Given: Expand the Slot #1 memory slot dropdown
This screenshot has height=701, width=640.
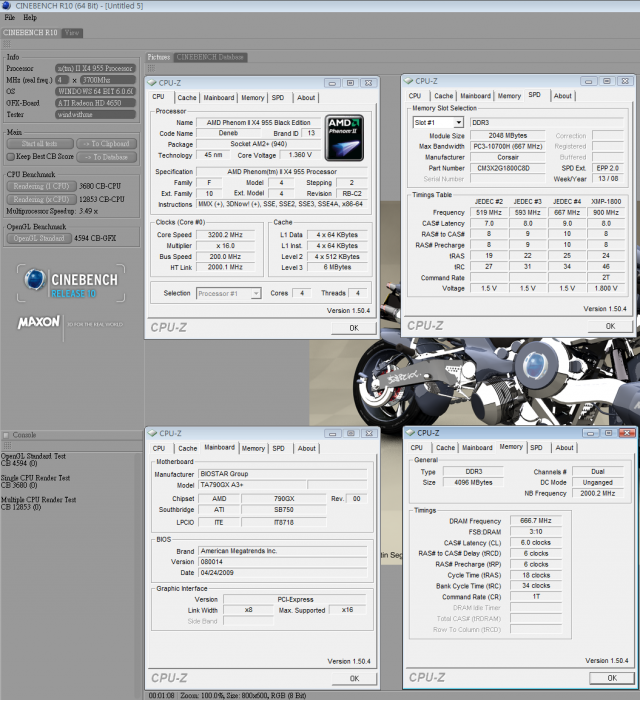Looking at the screenshot, I should [459, 122].
